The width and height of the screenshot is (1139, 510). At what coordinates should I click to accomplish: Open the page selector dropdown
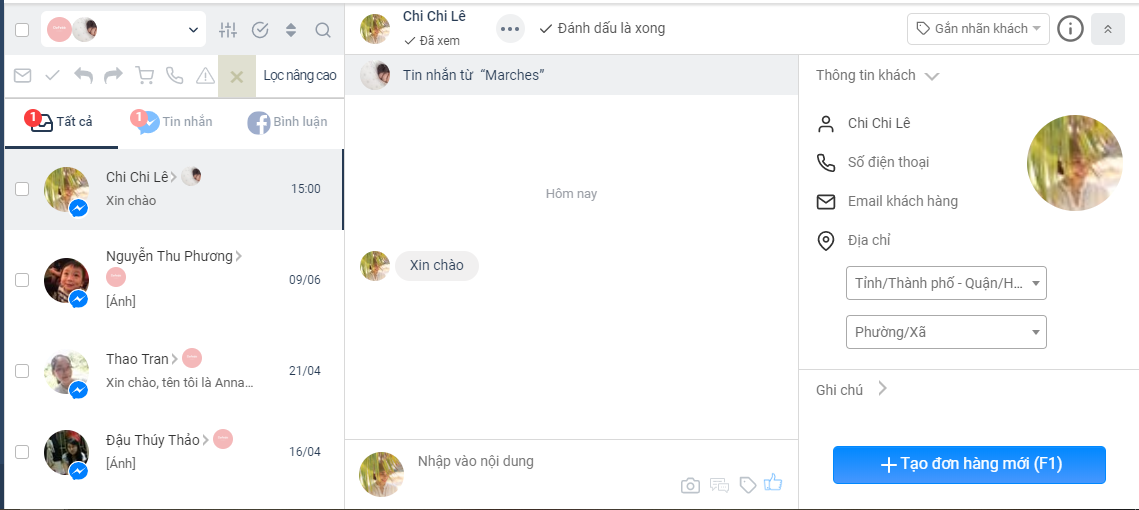123,30
